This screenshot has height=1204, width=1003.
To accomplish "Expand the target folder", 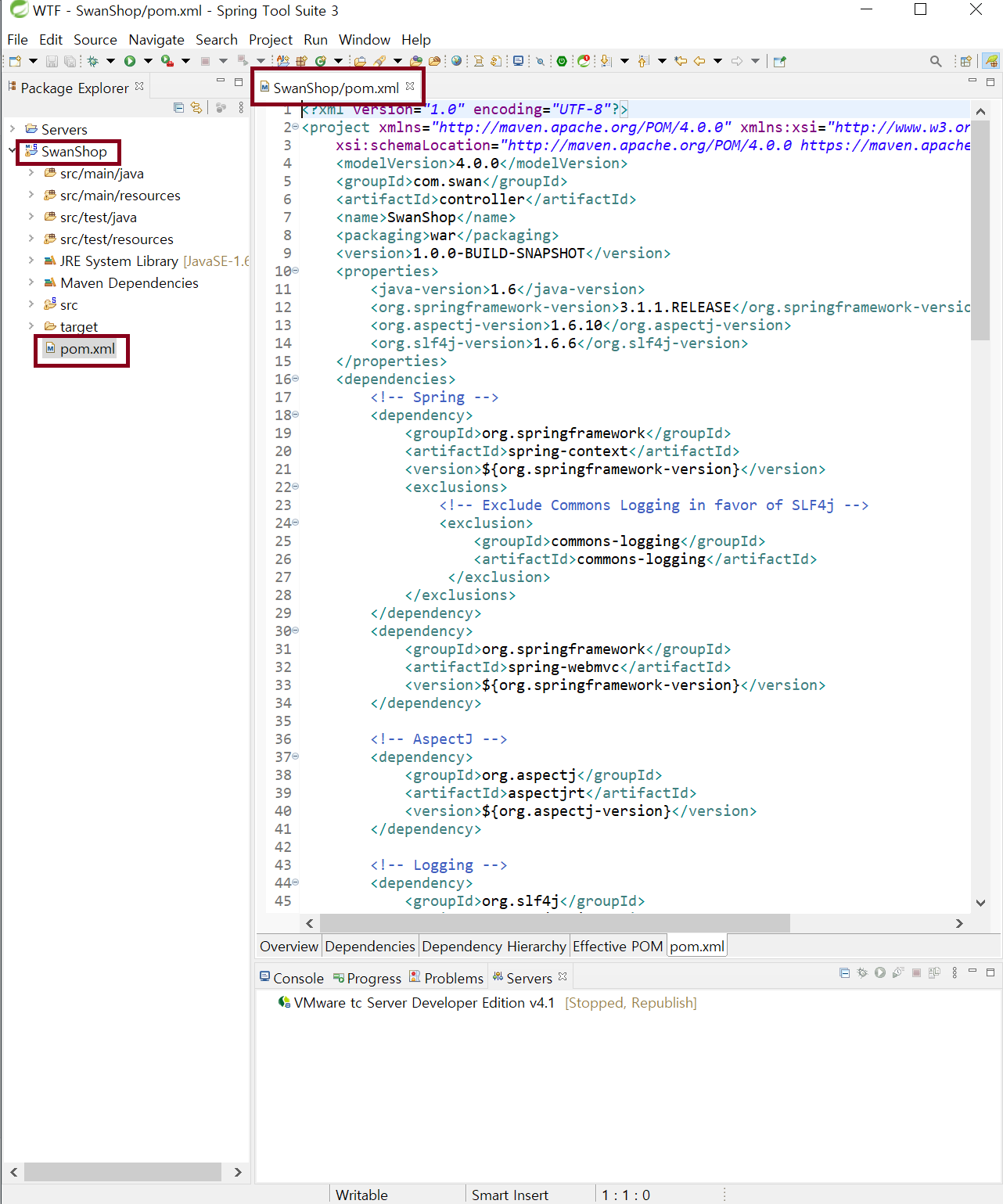I will [x=31, y=326].
